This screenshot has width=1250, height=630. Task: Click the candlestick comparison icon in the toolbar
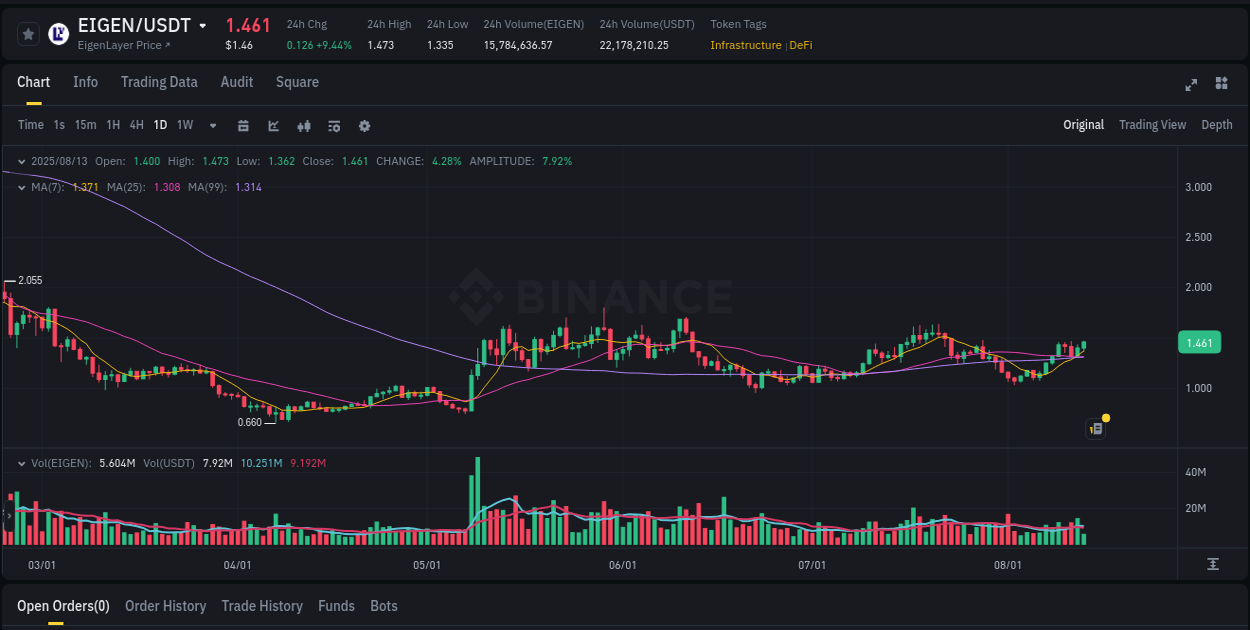(303, 126)
